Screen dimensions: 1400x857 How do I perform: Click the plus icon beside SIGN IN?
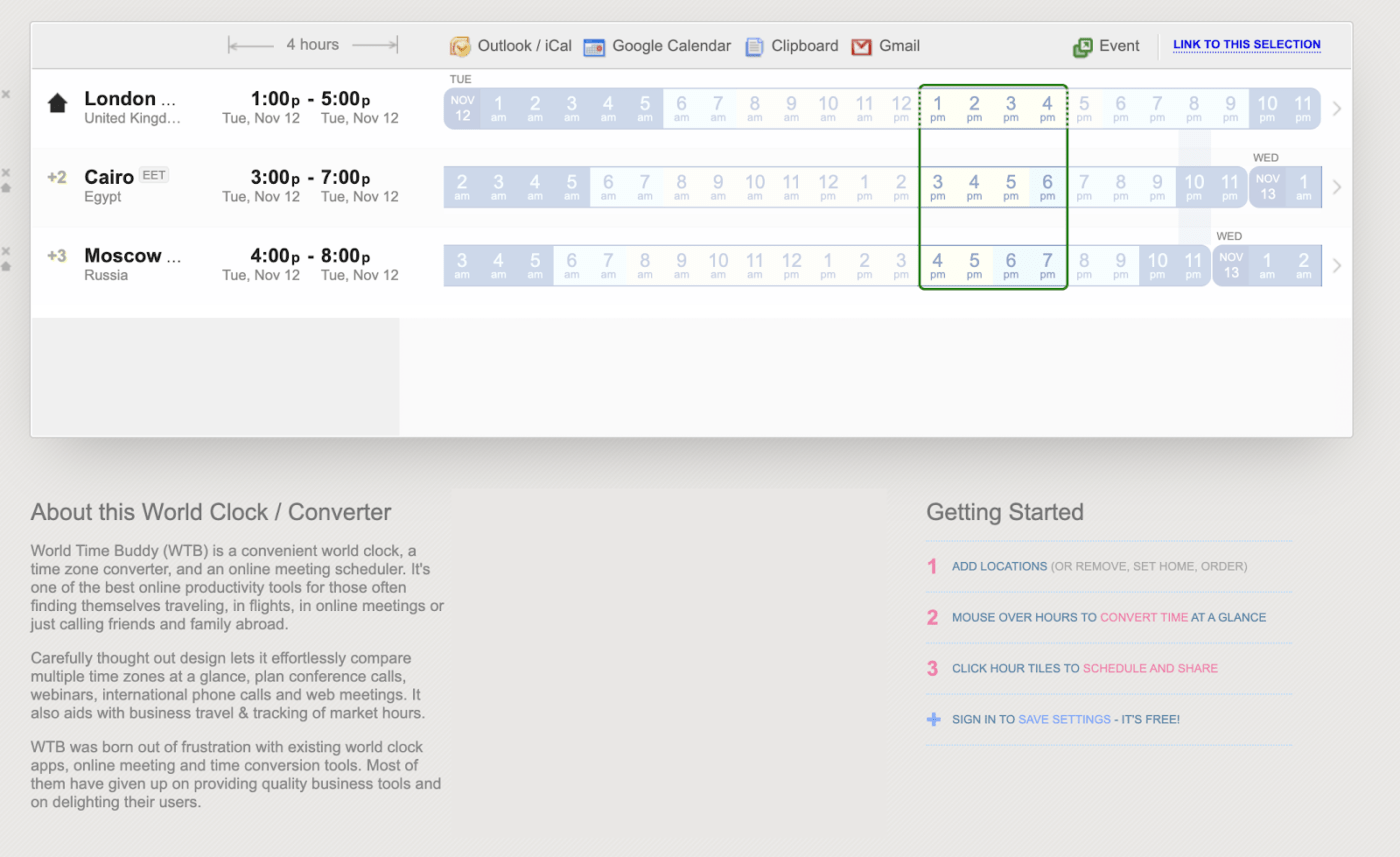[934, 719]
